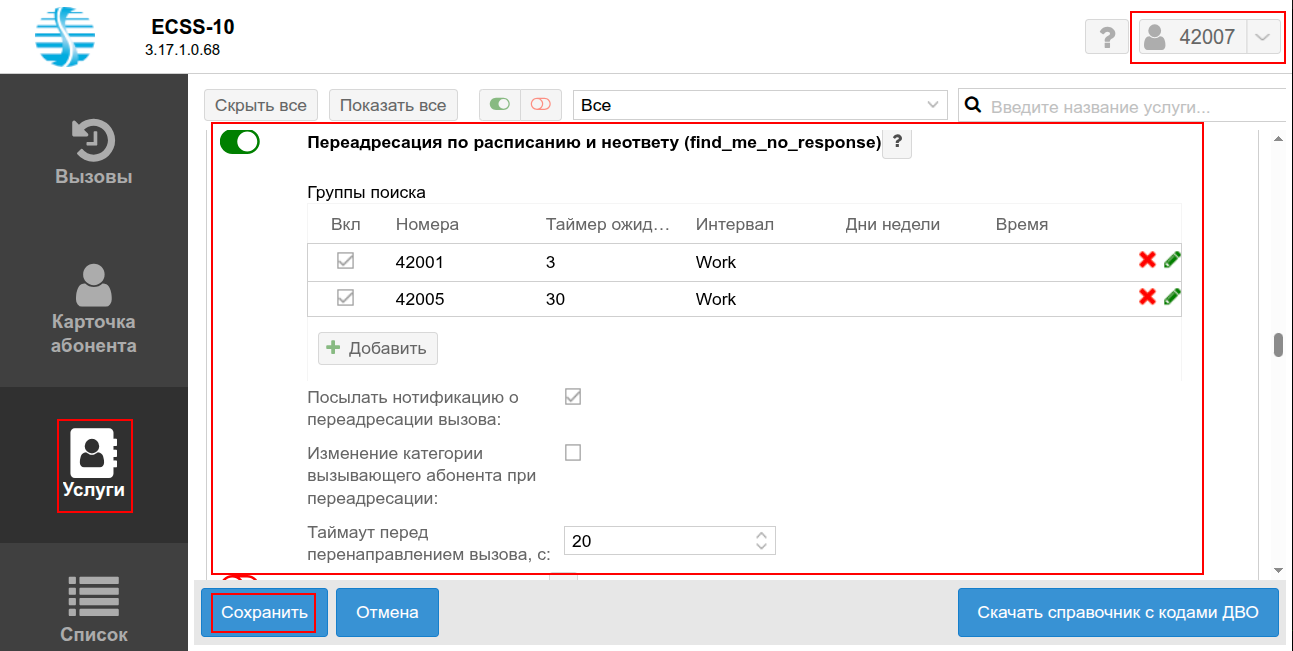Click version number 3.17.1.0.68

(182, 49)
